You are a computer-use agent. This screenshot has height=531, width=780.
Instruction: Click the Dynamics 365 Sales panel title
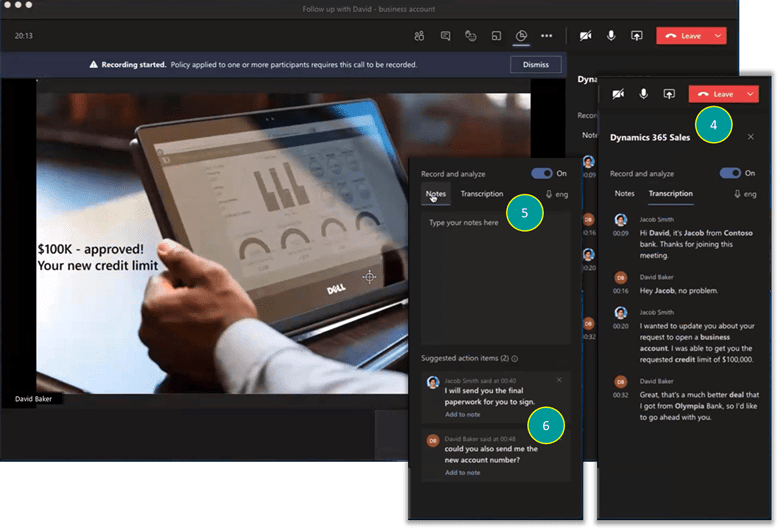point(650,137)
